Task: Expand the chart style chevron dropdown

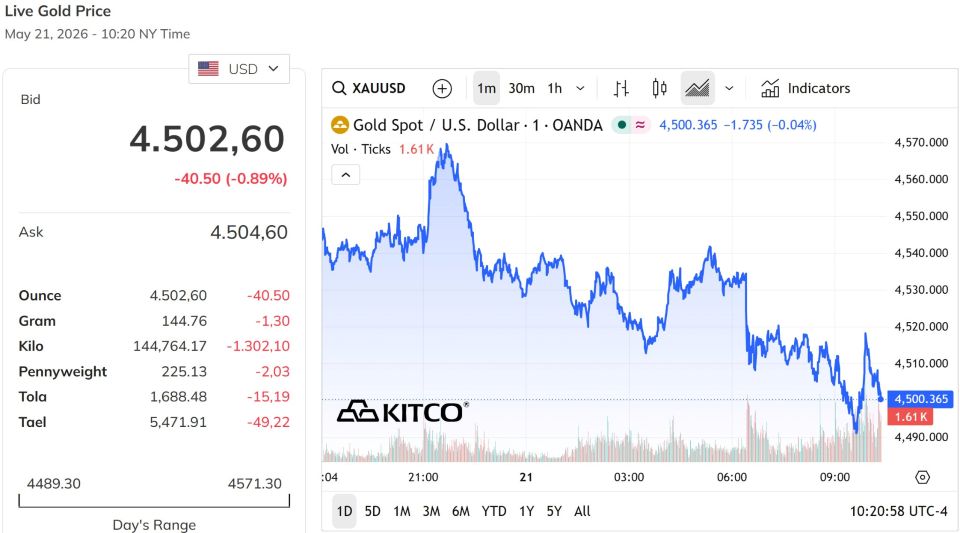Action: tap(729, 88)
